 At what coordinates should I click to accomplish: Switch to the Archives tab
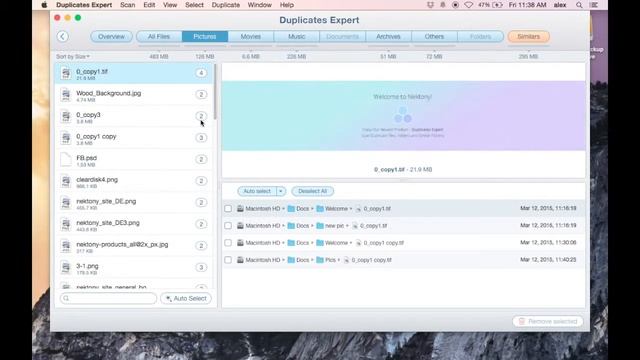(388, 36)
